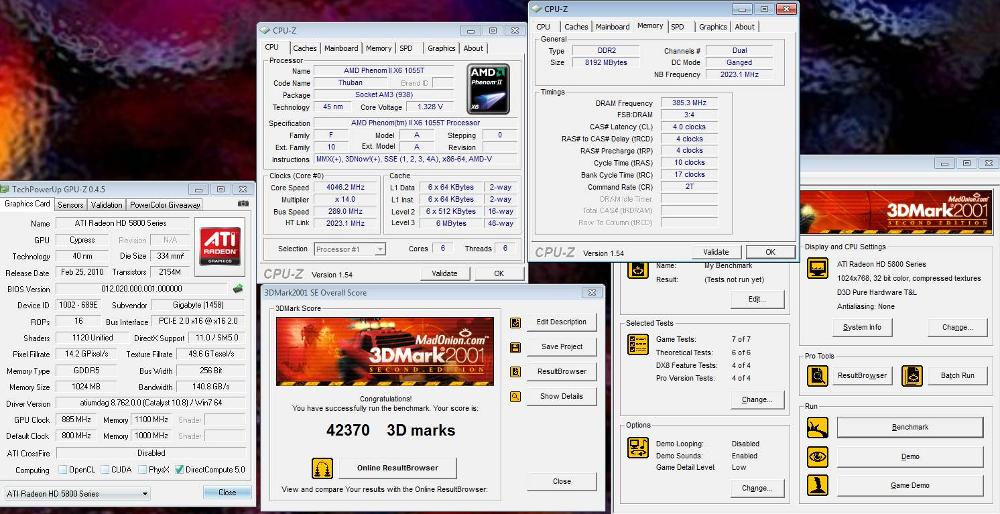This screenshot has height=514, width=1000.
Task: Click the Options settings icon in 3DMark2001
Action: click(x=638, y=447)
